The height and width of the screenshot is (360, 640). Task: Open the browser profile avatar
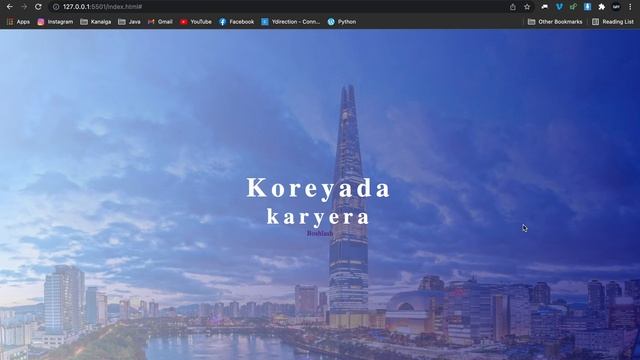[x=616, y=7]
